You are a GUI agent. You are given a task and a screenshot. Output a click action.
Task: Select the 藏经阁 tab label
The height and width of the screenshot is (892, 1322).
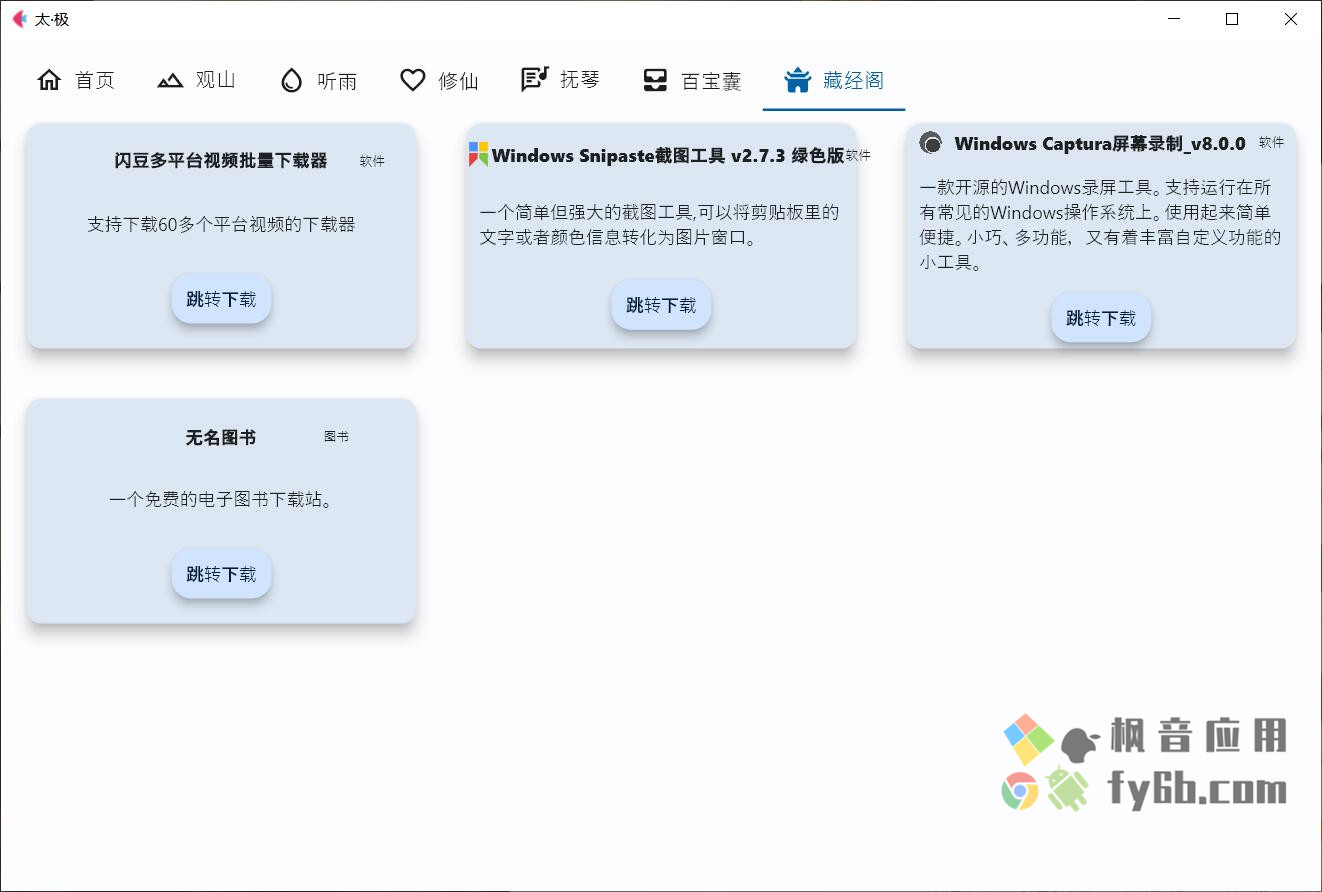coord(853,81)
